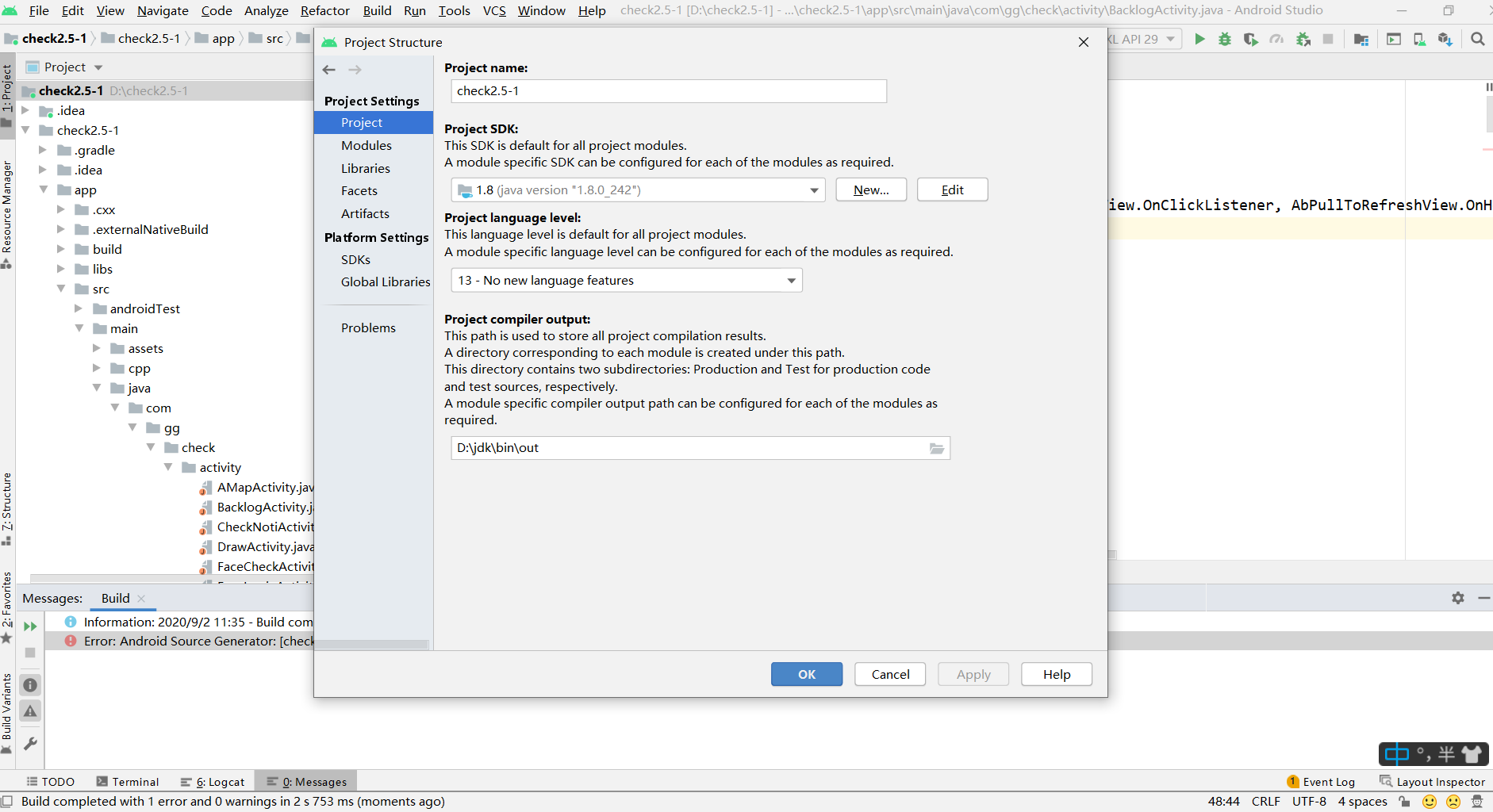Click the happy smiley feedback icon
The height and width of the screenshot is (812, 1493).
1430,802
